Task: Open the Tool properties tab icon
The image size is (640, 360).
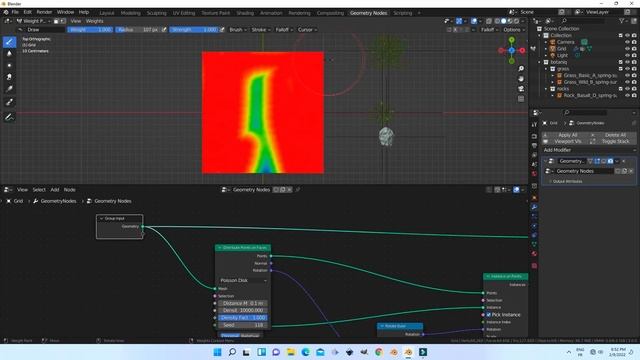Action: pyautogui.click(x=534, y=124)
